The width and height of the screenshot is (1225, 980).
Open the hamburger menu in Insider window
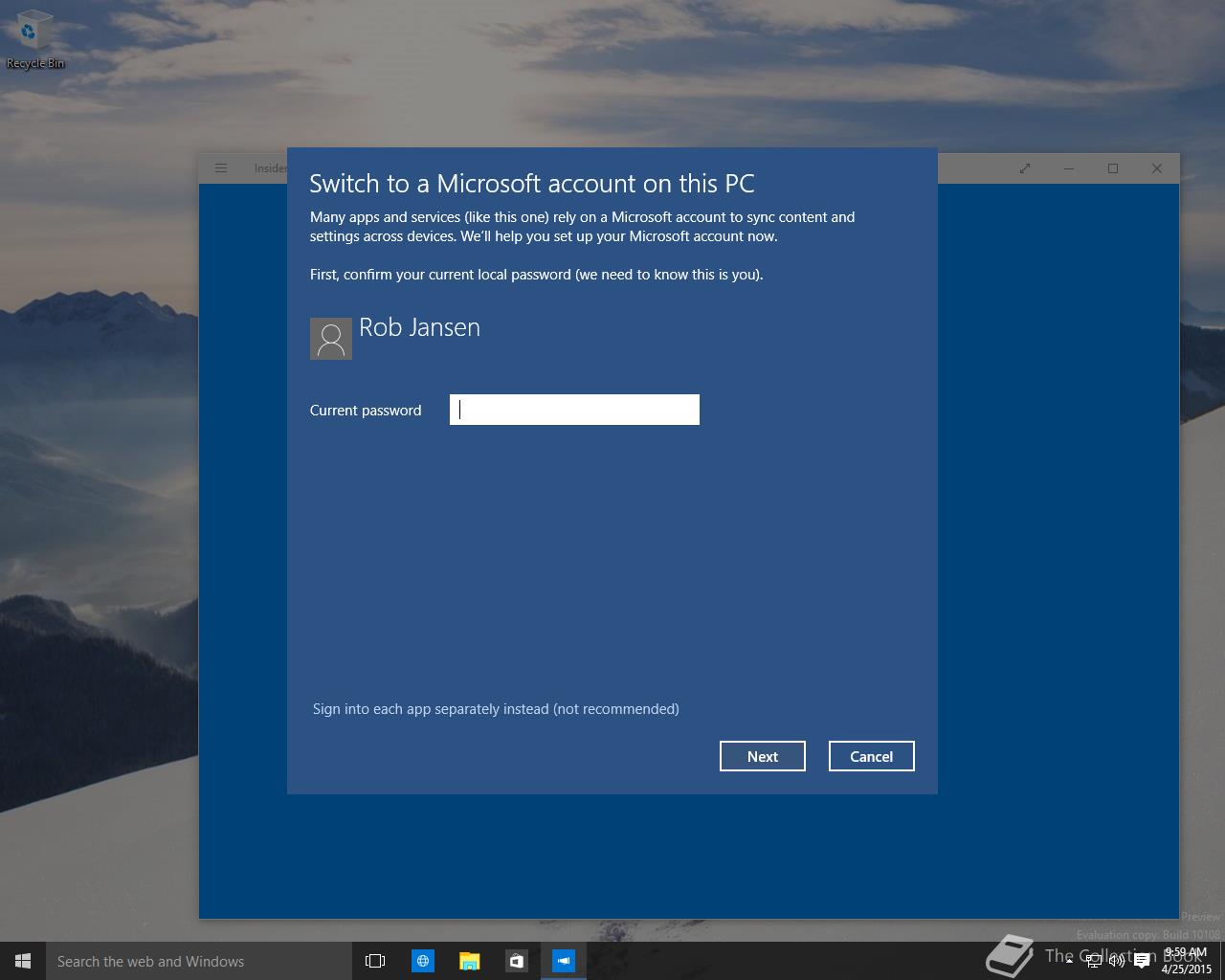coord(221,168)
